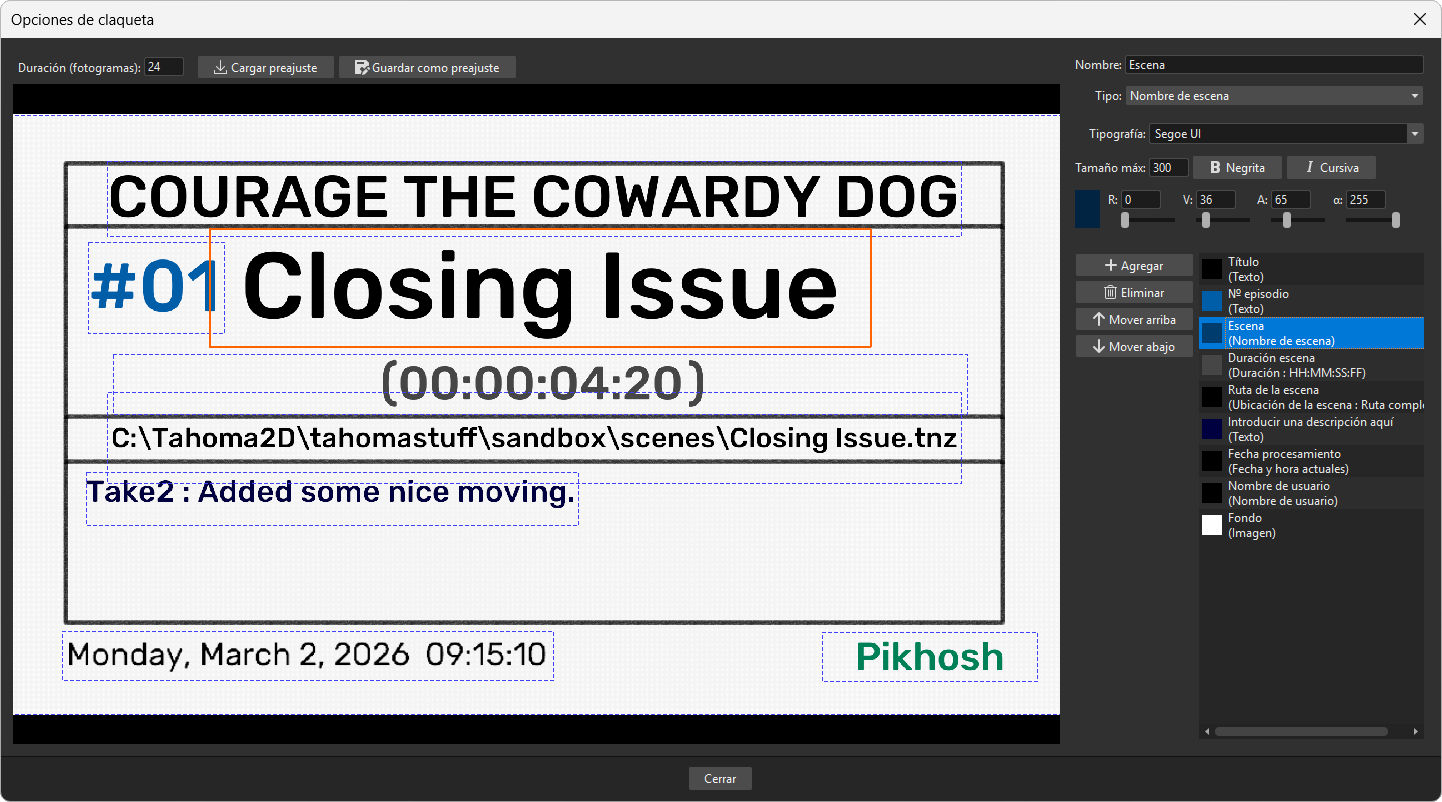The height and width of the screenshot is (802, 1442).
Task: Click the trash icon on Eliminar
Action: pyautogui.click(x=1110, y=293)
